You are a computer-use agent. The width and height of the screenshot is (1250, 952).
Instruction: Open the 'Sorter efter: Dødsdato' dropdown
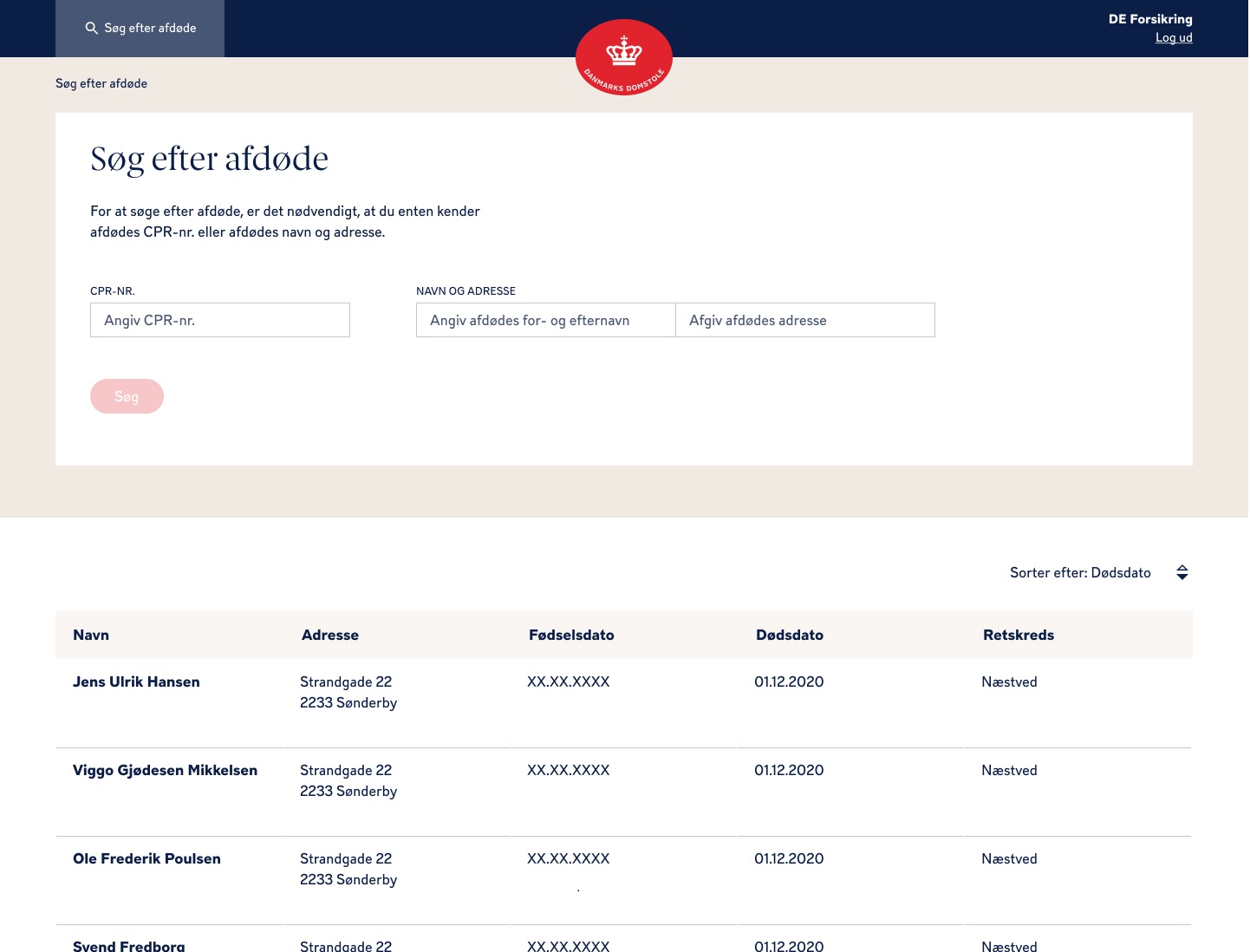tap(1080, 572)
